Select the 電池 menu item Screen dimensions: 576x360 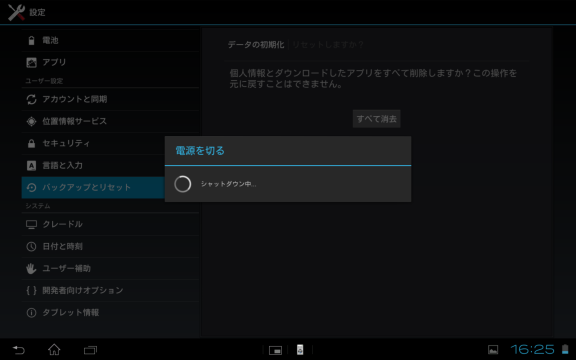tap(110, 40)
